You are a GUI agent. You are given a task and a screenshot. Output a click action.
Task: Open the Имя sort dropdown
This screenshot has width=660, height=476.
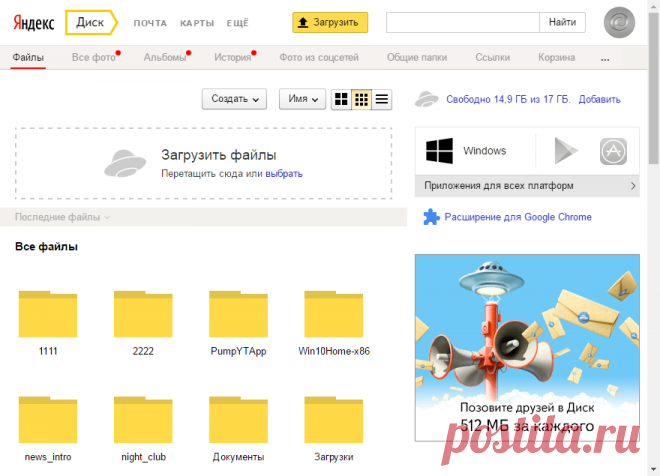(x=302, y=99)
